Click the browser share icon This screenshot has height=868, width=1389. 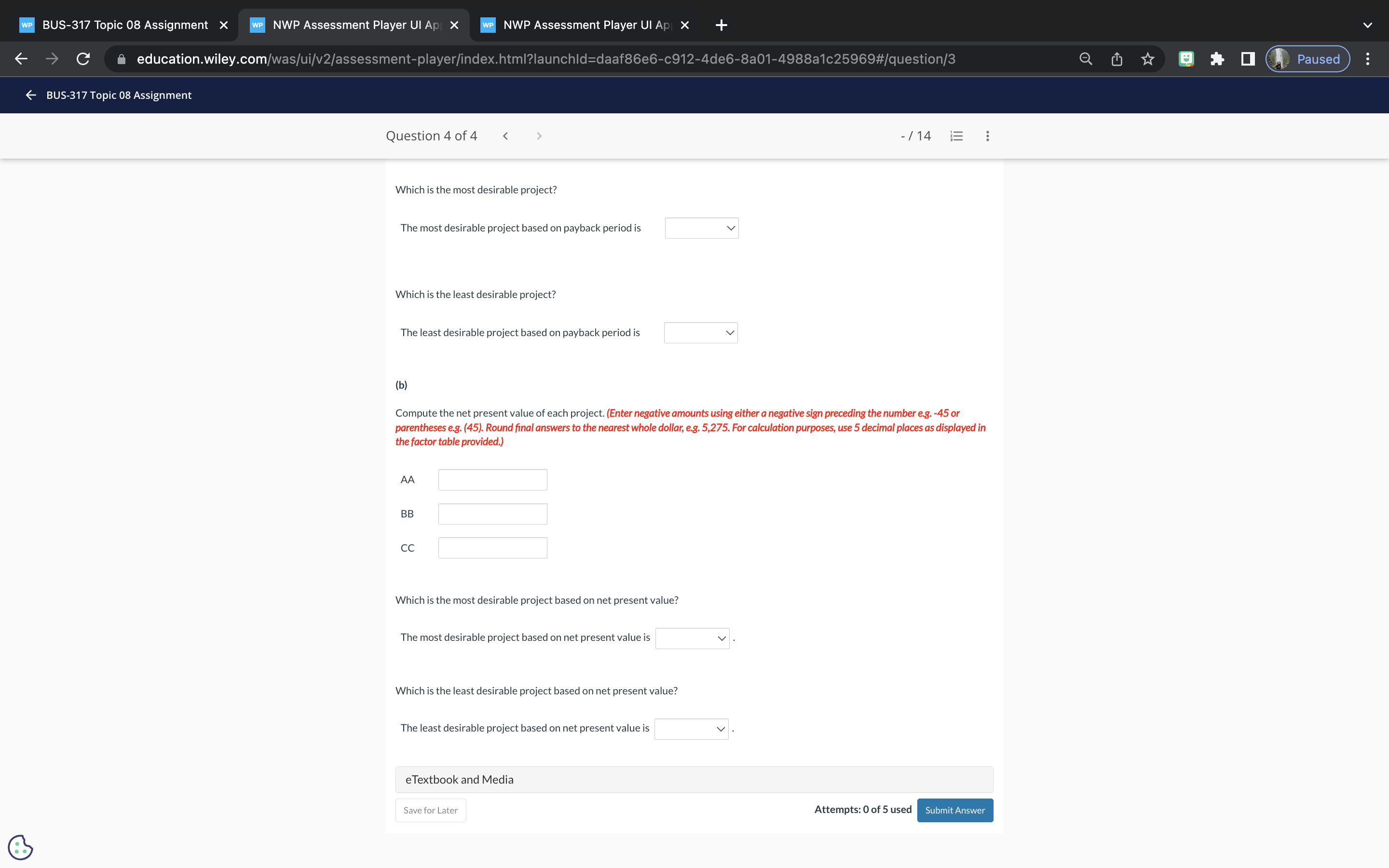pyautogui.click(x=1117, y=59)
